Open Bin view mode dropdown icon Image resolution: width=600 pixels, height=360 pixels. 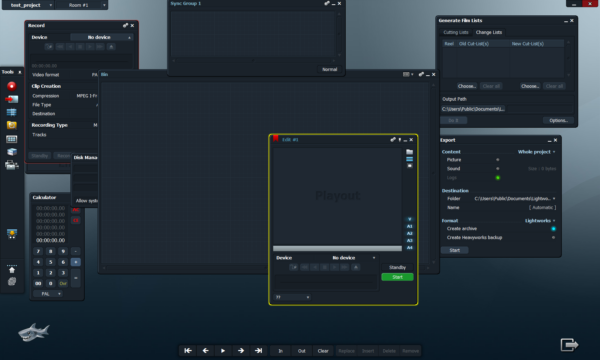pos(408,74)
